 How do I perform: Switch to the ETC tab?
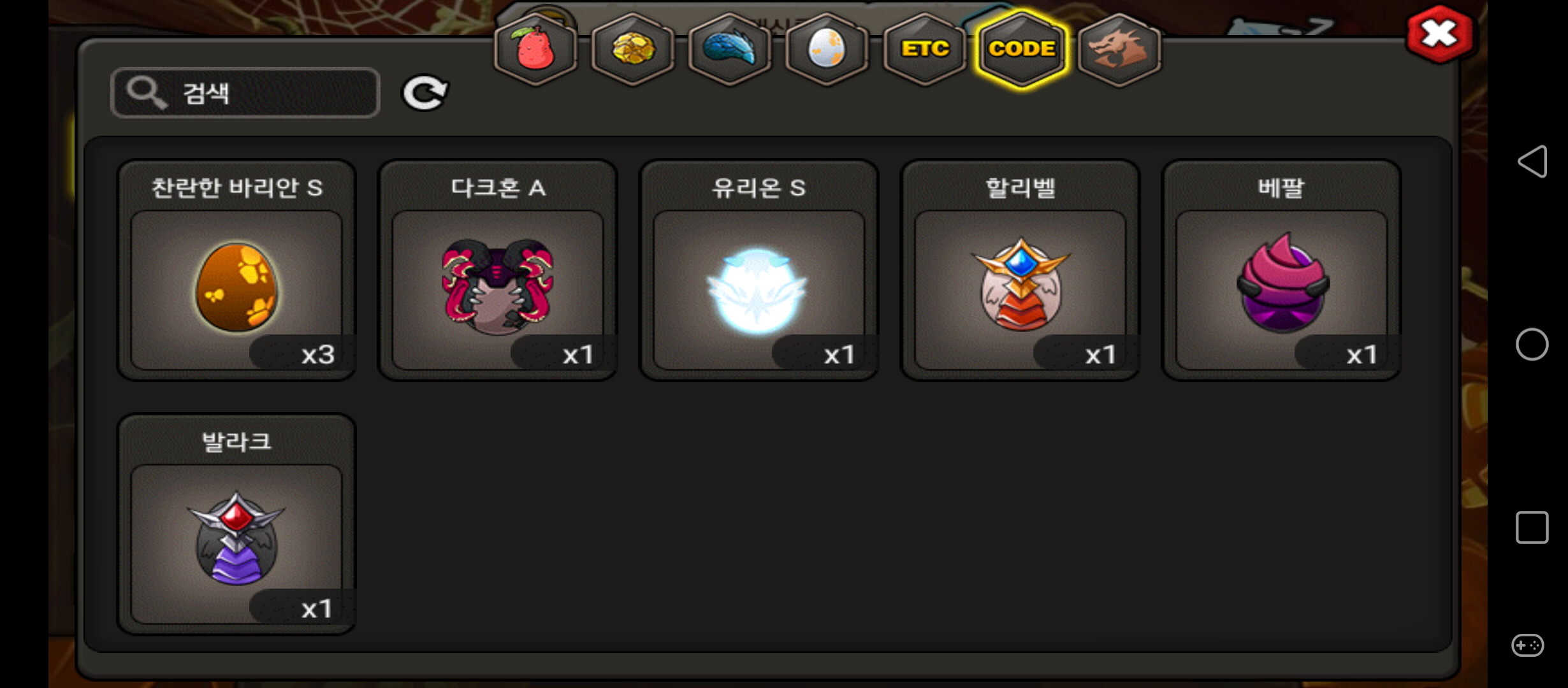(x=925, y=49)
